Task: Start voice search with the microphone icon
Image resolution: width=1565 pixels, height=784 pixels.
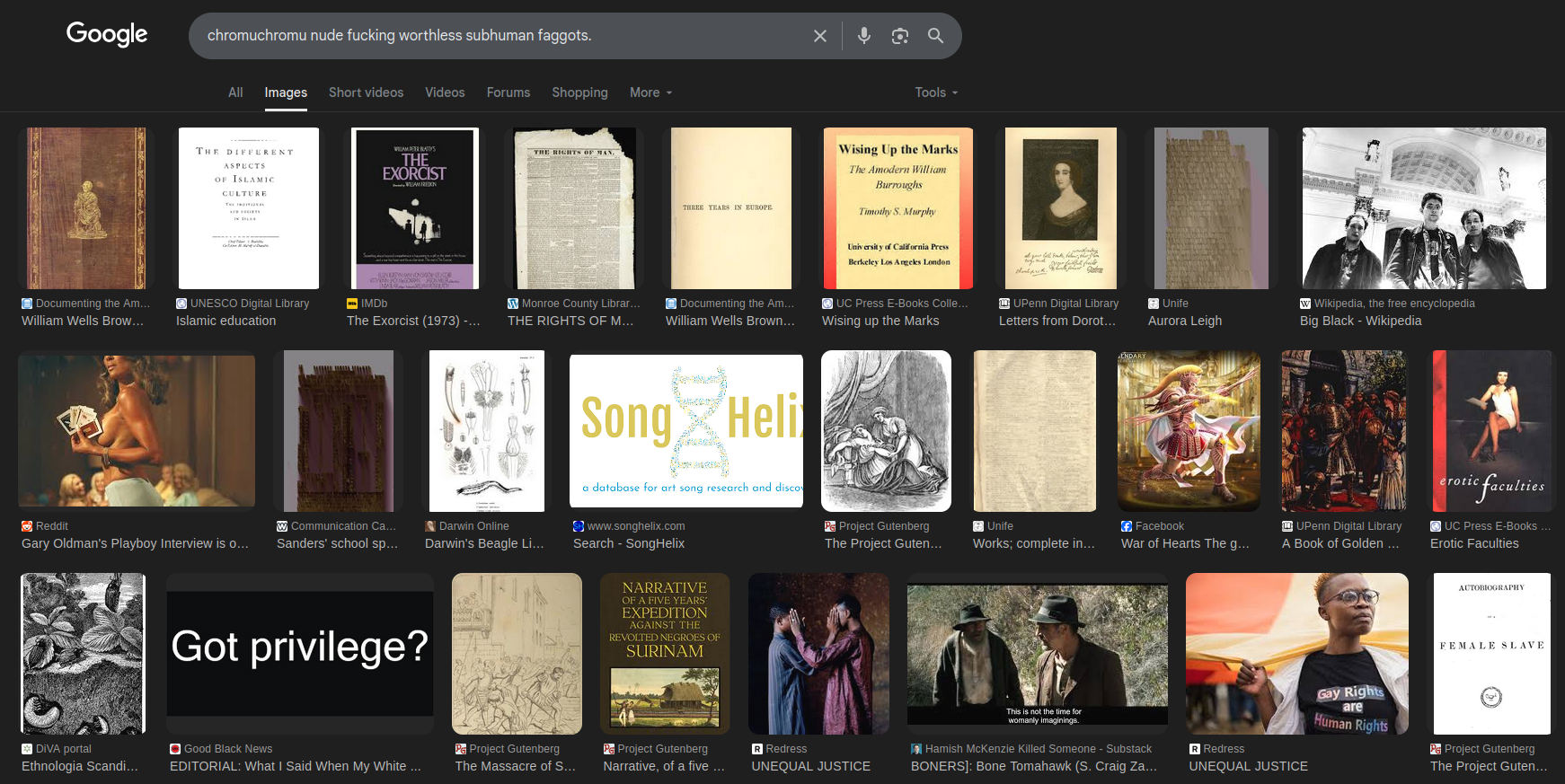Action: pos(864,36)
